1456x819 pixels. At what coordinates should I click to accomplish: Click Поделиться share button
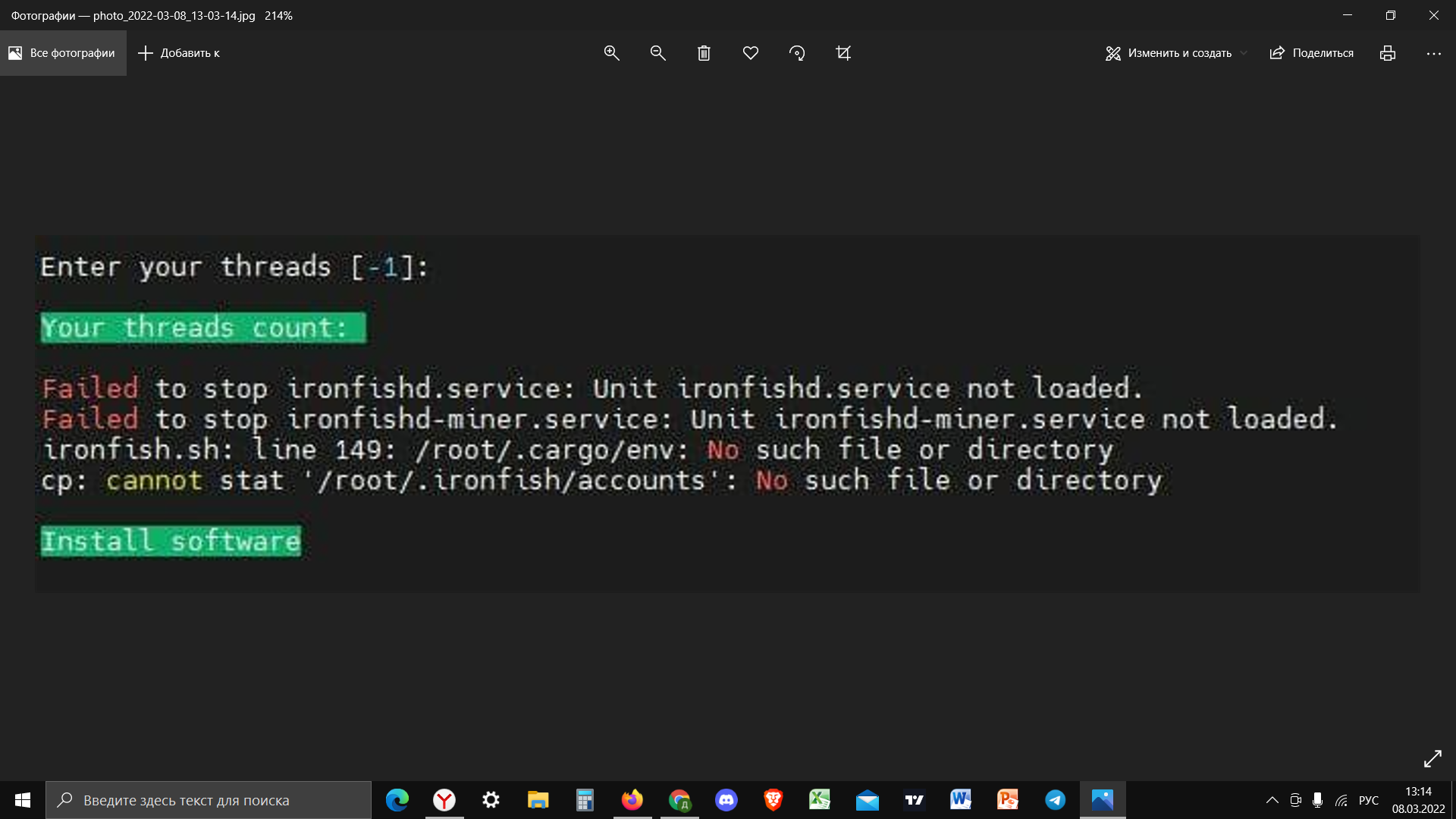pyautogui.click(x=1312, y=53)
